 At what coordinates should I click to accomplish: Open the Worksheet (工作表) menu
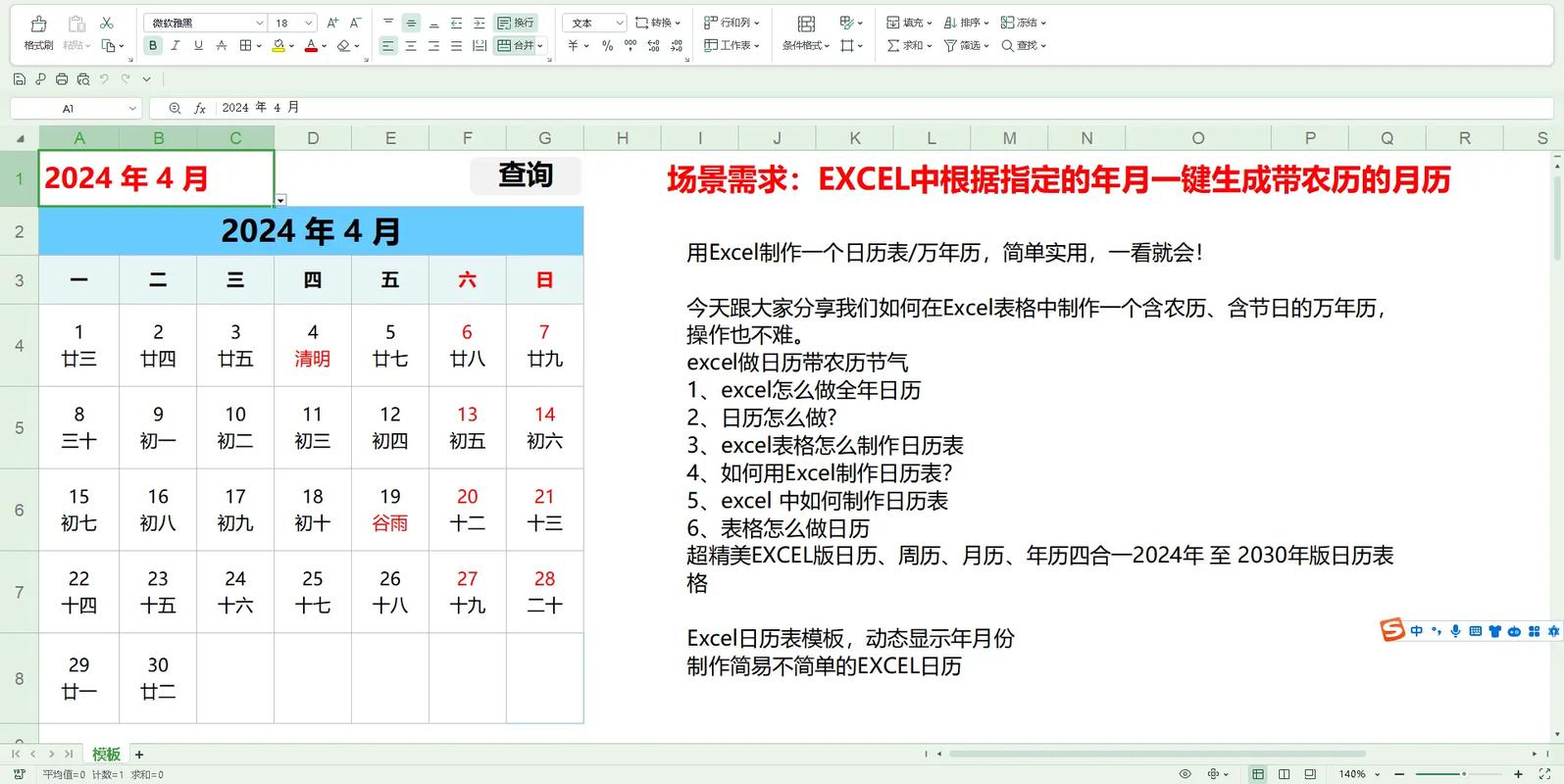732,45
